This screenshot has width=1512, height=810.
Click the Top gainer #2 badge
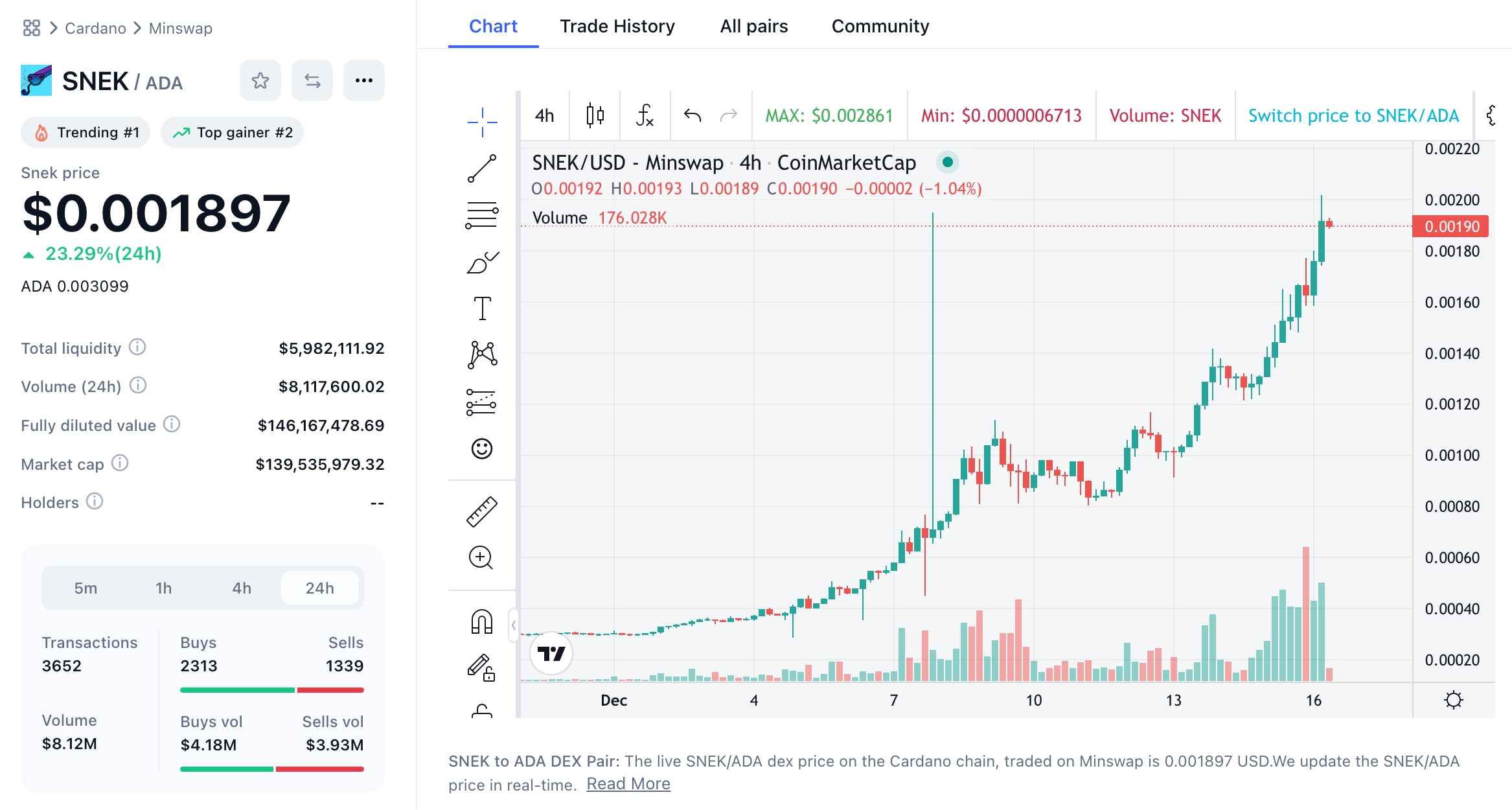(x=232, y=132)
